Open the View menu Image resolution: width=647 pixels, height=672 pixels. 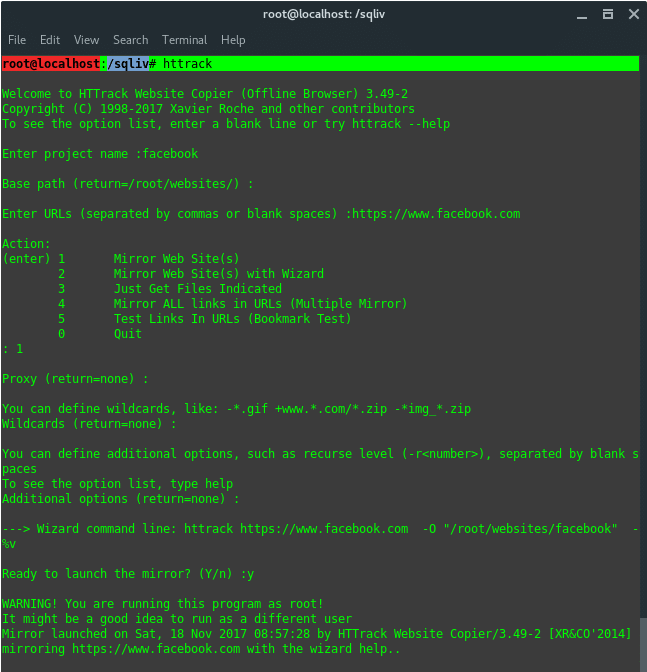(87, 40)
